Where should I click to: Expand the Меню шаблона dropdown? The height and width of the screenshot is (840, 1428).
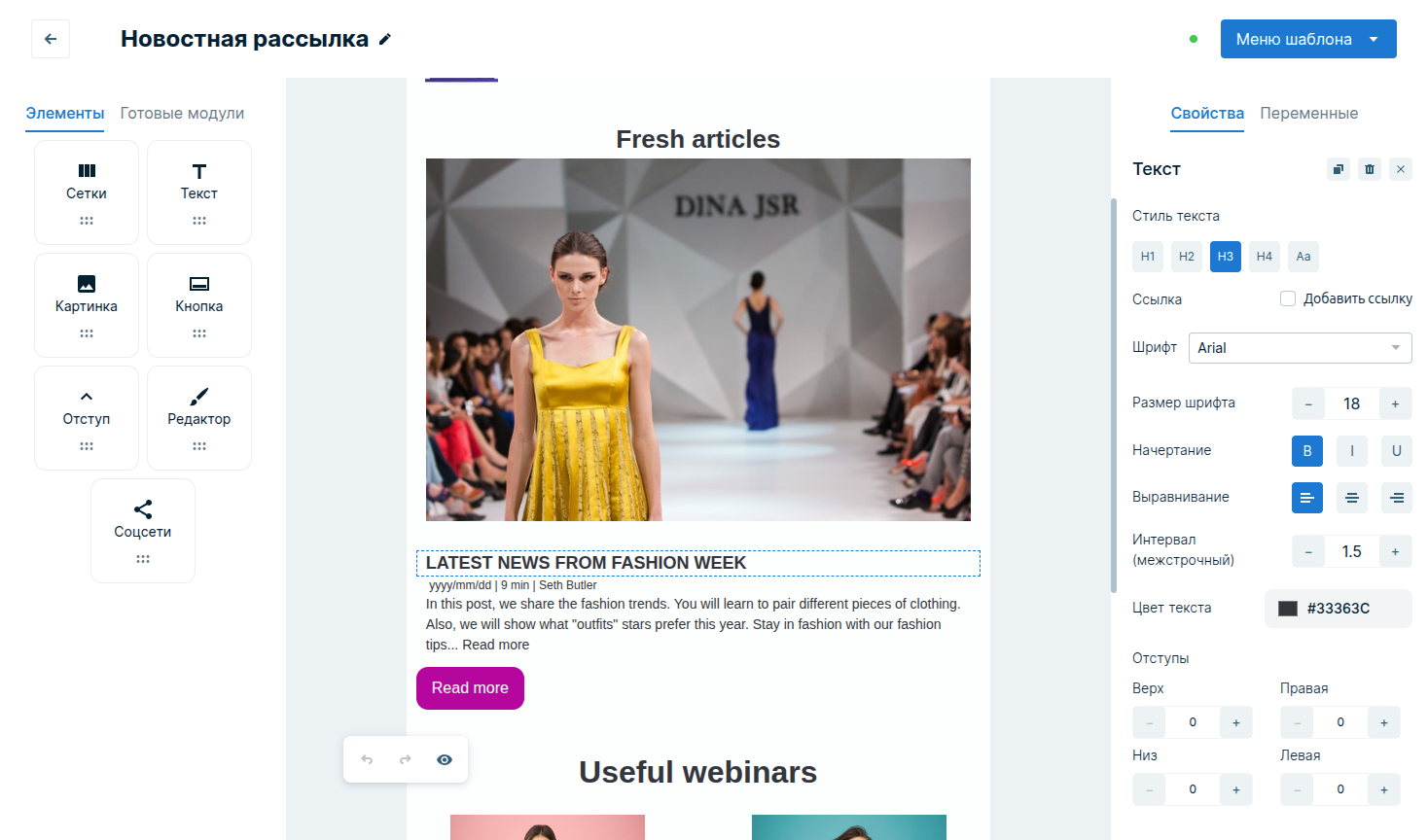pos(1307,39)
